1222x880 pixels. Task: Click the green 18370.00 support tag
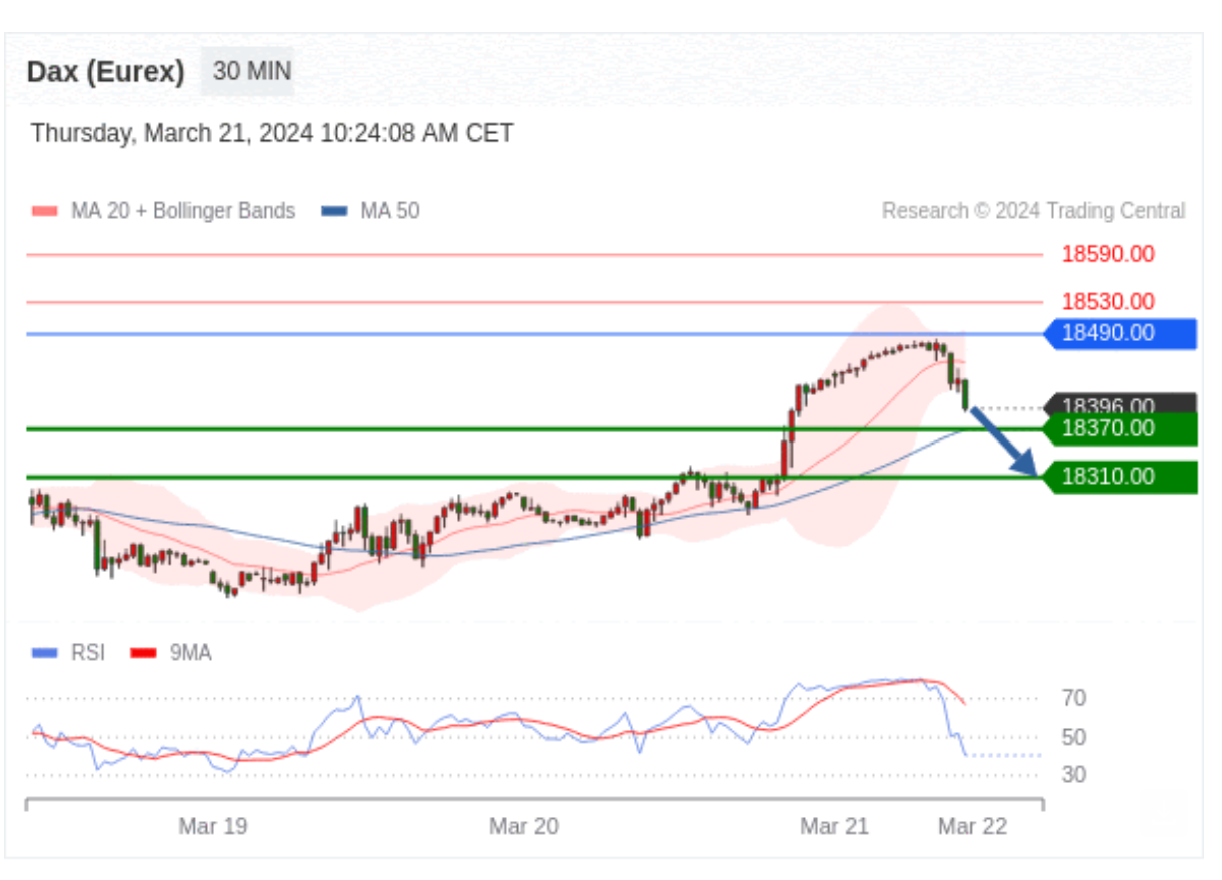pos(1120,429)
